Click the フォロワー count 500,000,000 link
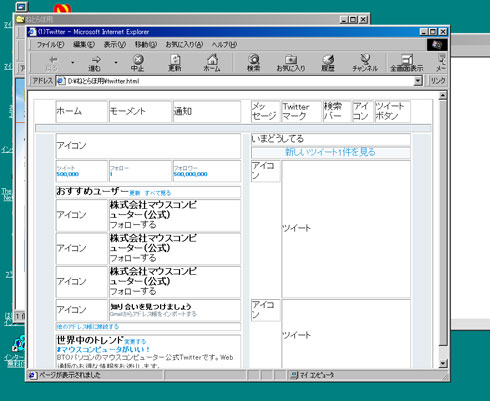 coord(190,174)
